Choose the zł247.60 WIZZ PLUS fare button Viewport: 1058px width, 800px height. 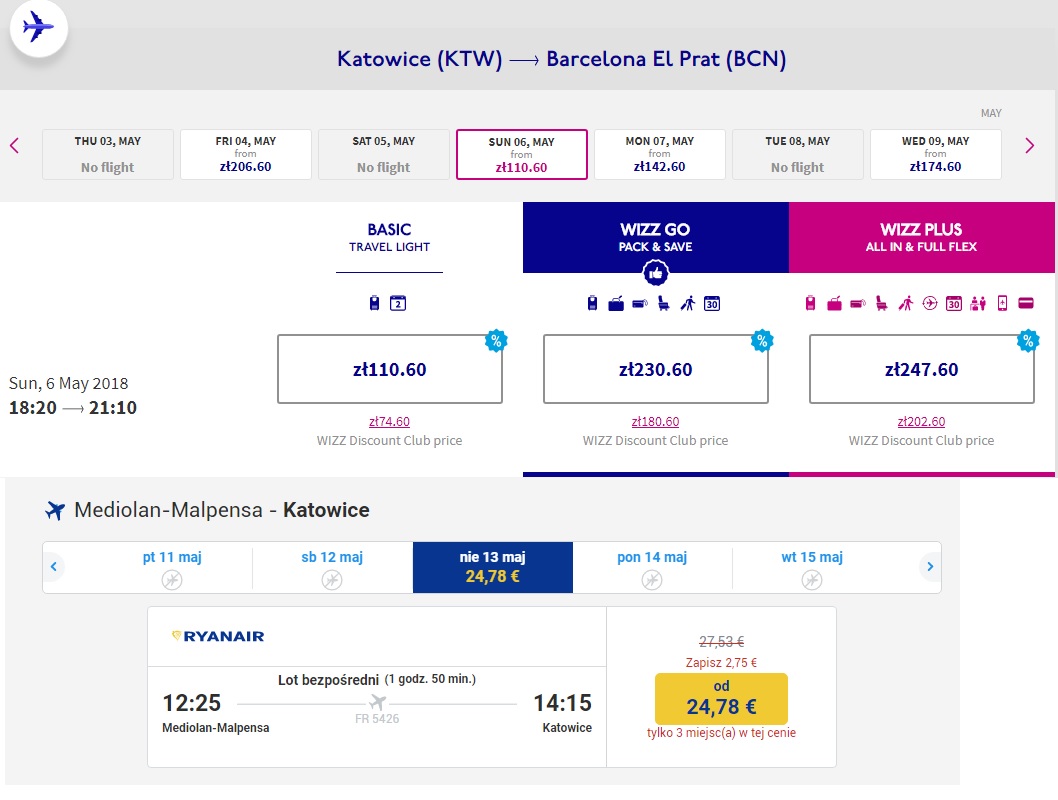click(x=921, y=369)
